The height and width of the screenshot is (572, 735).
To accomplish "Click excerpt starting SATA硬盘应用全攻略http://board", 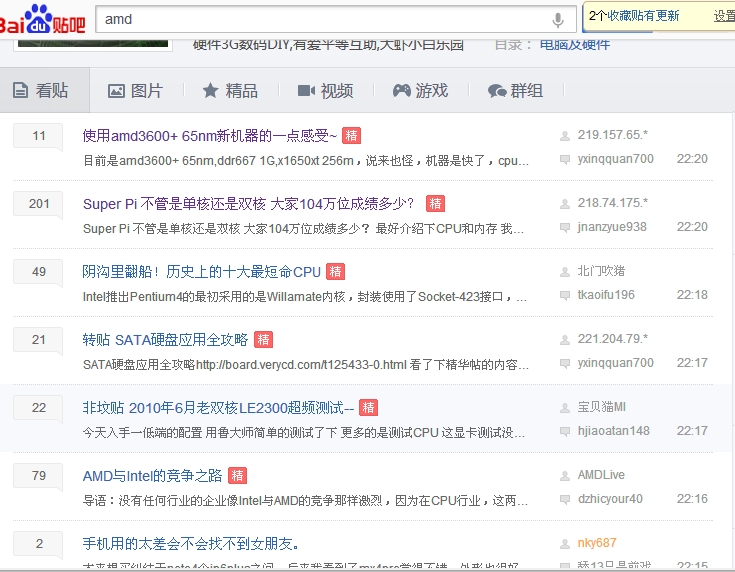I will (306, 365).
